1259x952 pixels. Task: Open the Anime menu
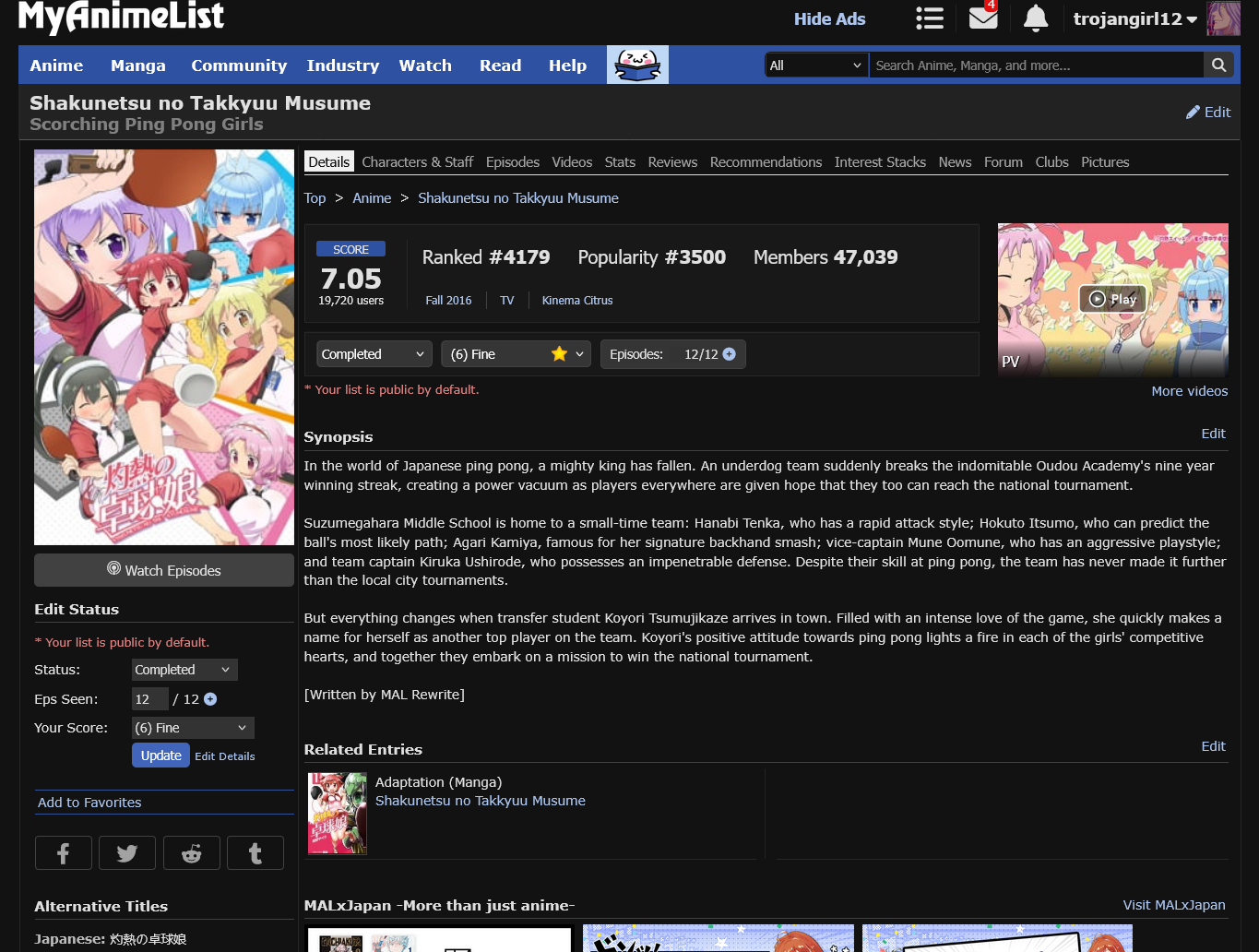pyautogui.click(x=56, y=65)
